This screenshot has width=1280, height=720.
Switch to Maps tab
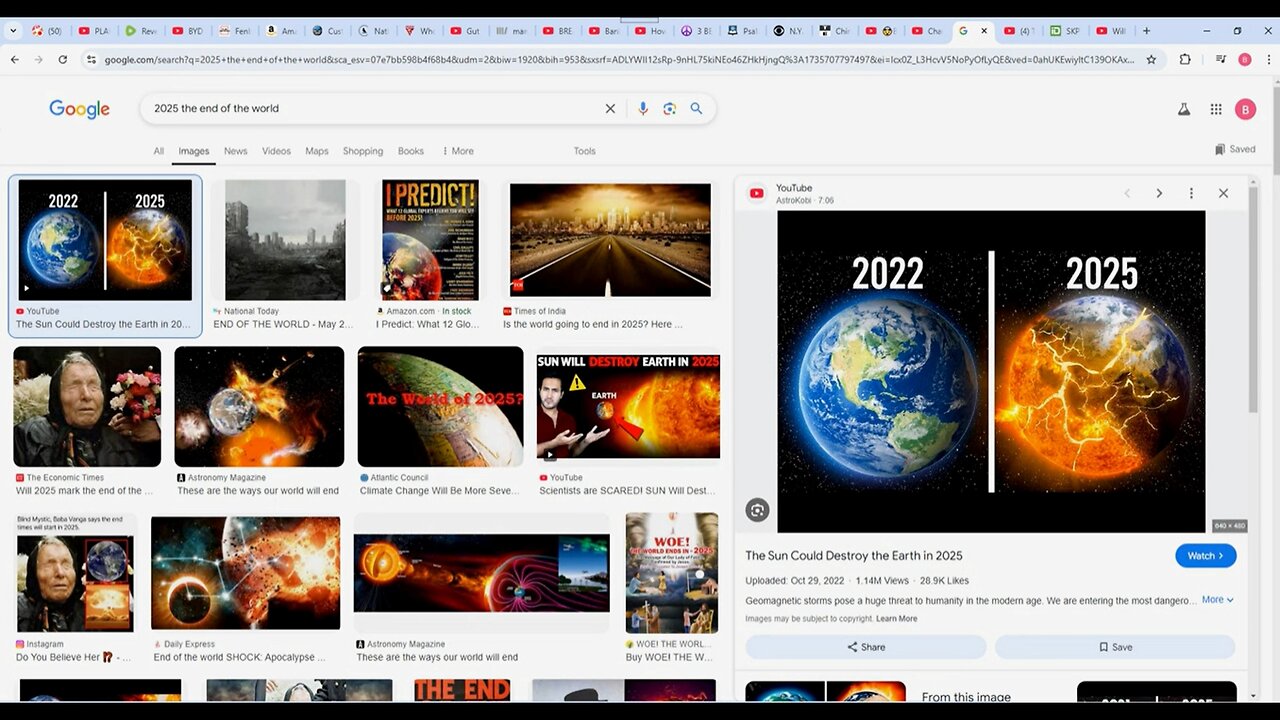tap(317, 151)
